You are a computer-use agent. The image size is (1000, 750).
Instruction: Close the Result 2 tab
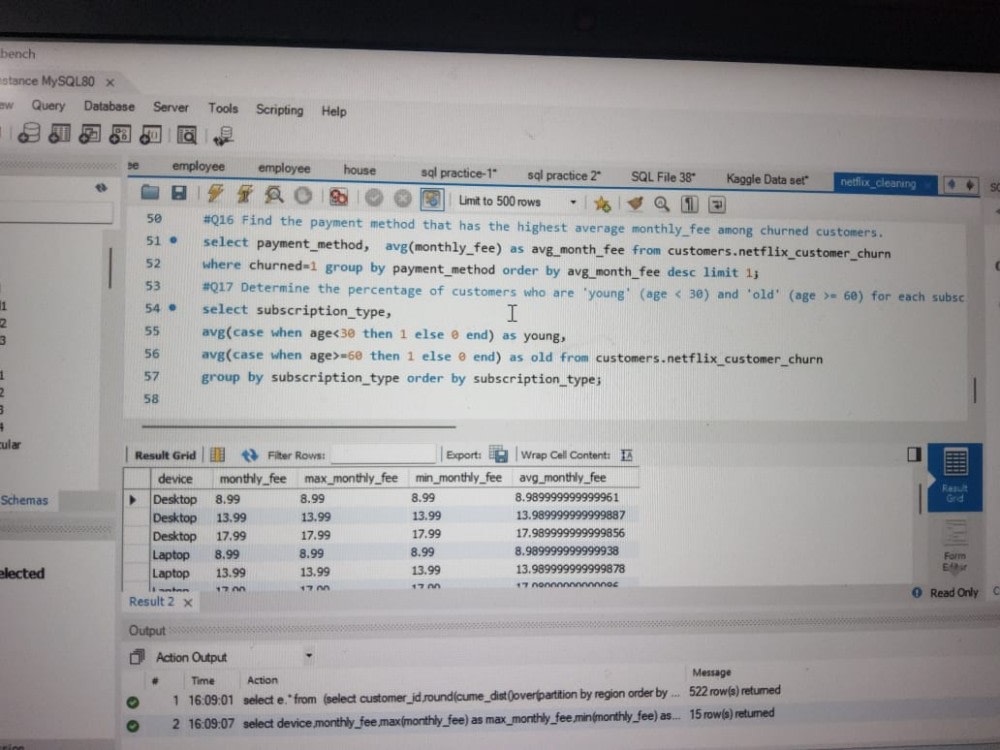(x=188, y=603)
